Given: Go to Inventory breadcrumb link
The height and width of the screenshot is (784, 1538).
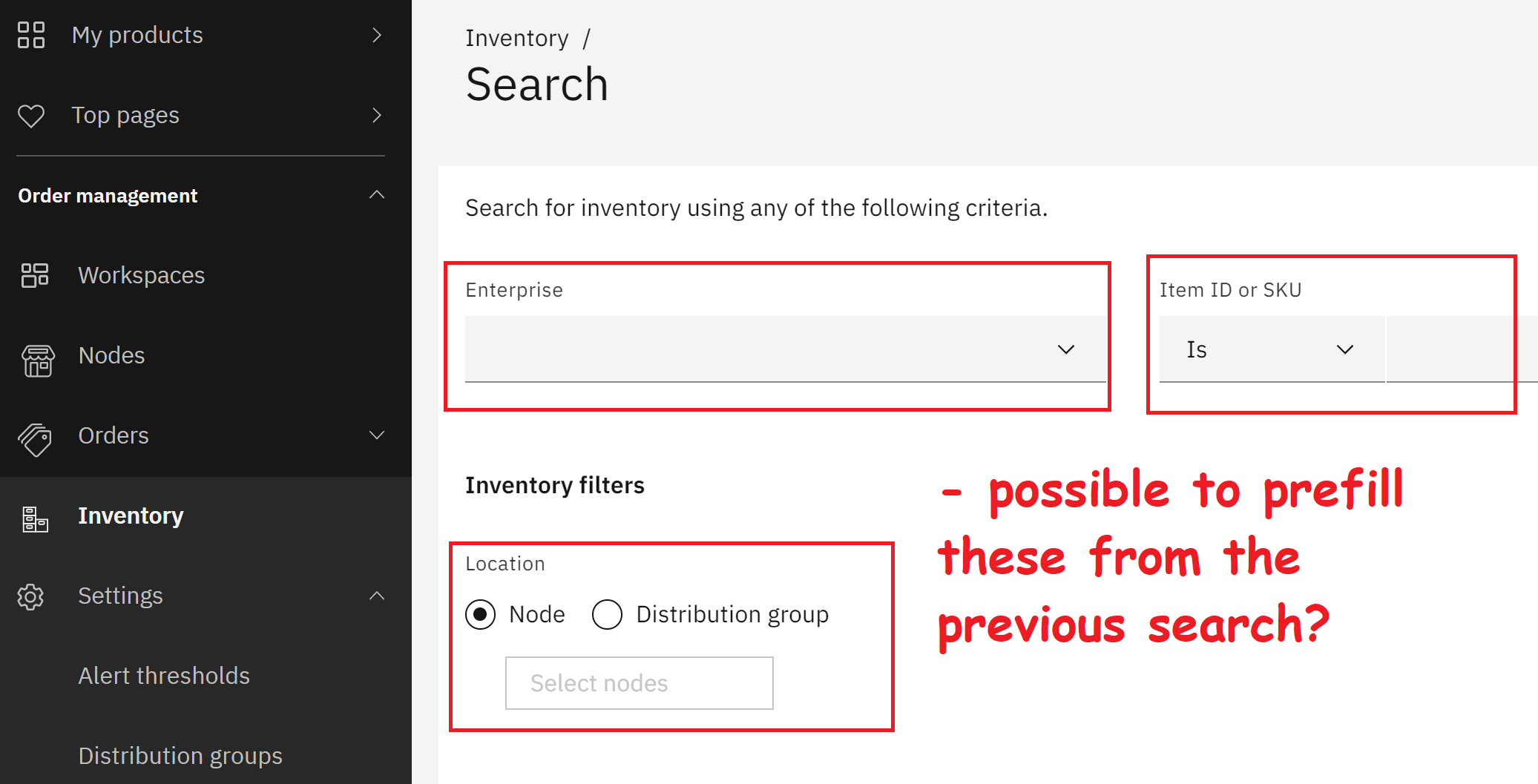Looking at the screenshot, I should 516,38.
